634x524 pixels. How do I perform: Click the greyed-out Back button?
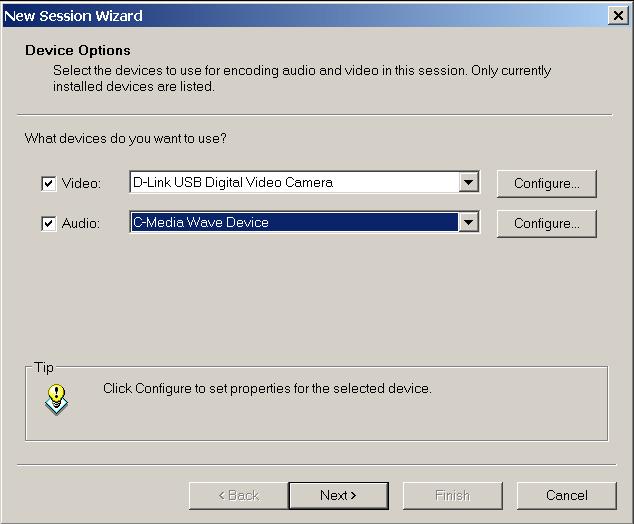tap(238, 495)
